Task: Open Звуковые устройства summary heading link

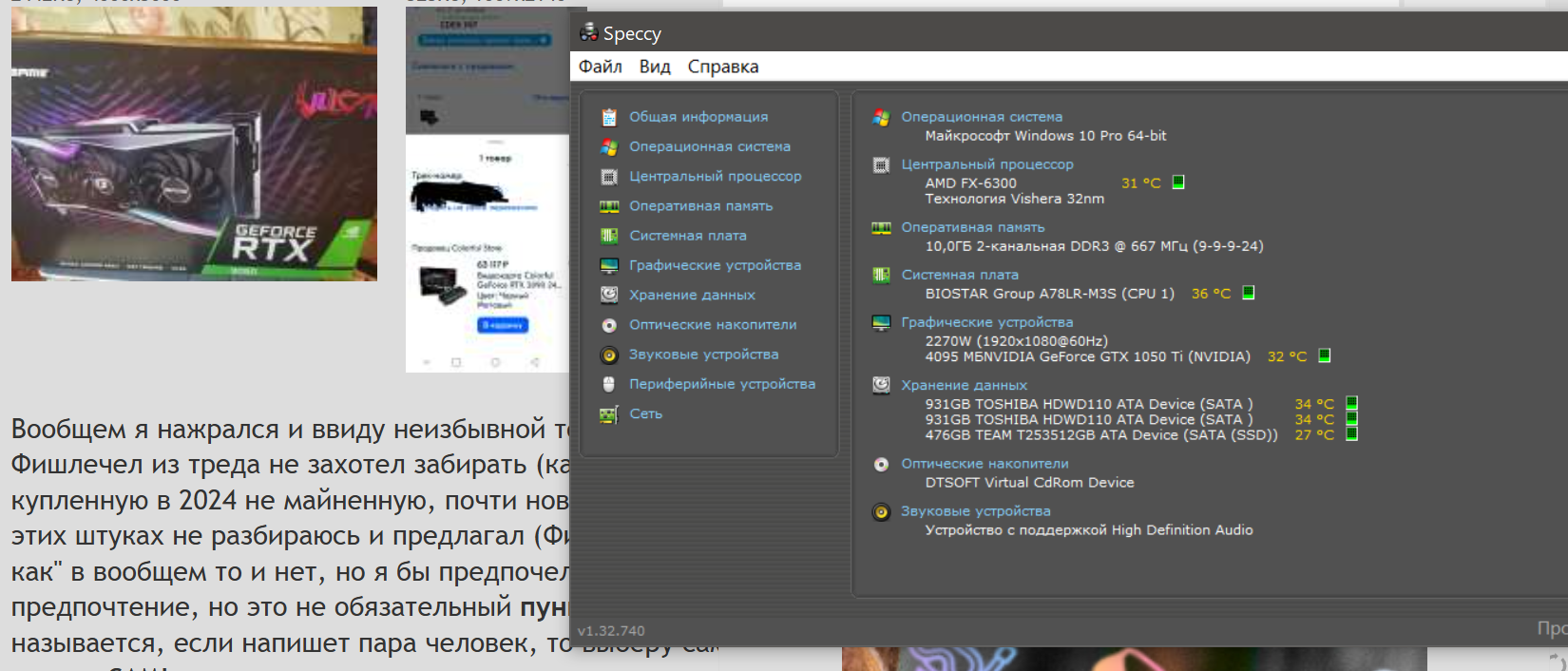Action: (x=976, y=511)
